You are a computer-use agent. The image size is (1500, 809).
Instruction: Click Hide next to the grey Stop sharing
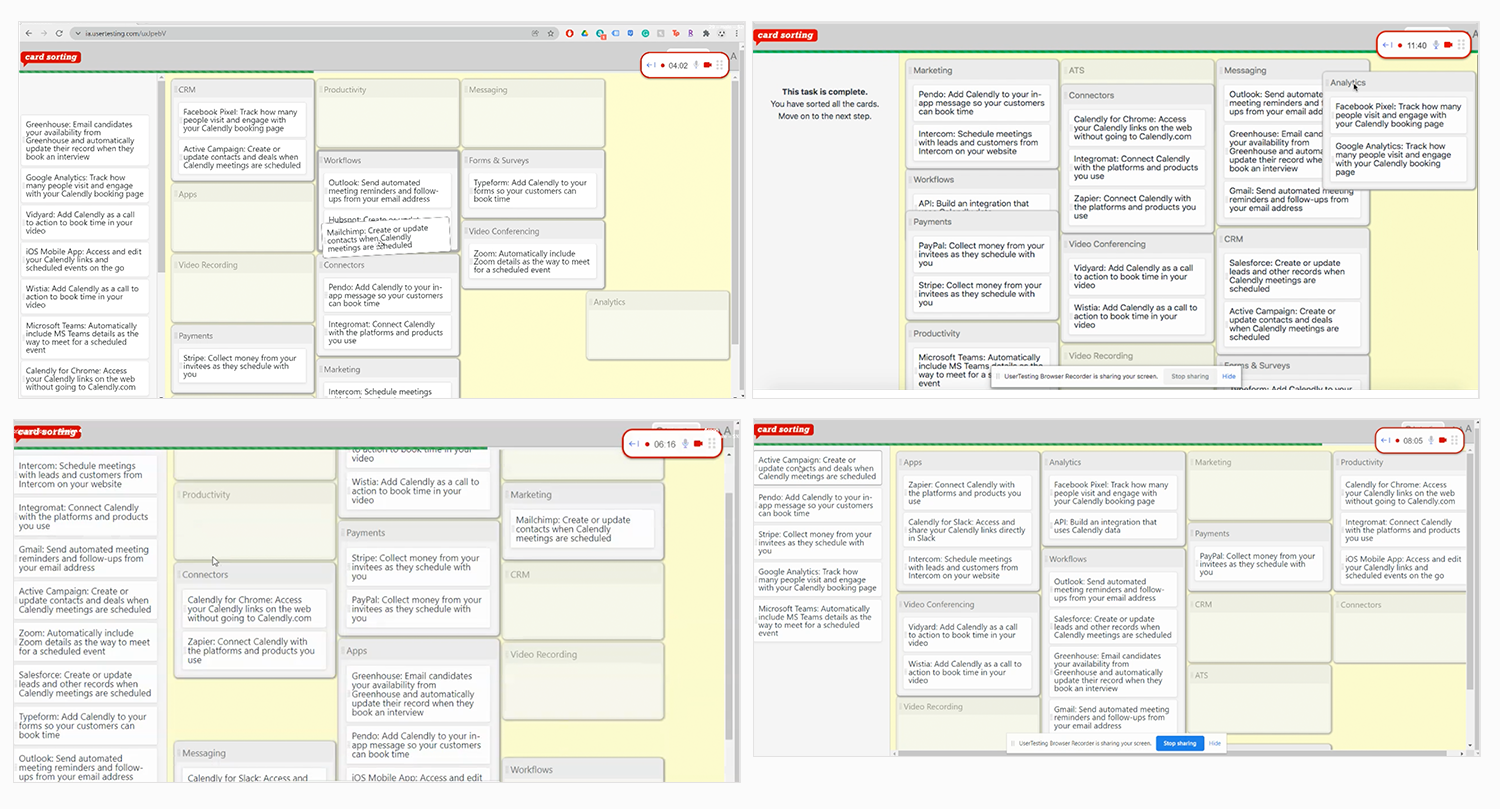tap(1229, 377)
